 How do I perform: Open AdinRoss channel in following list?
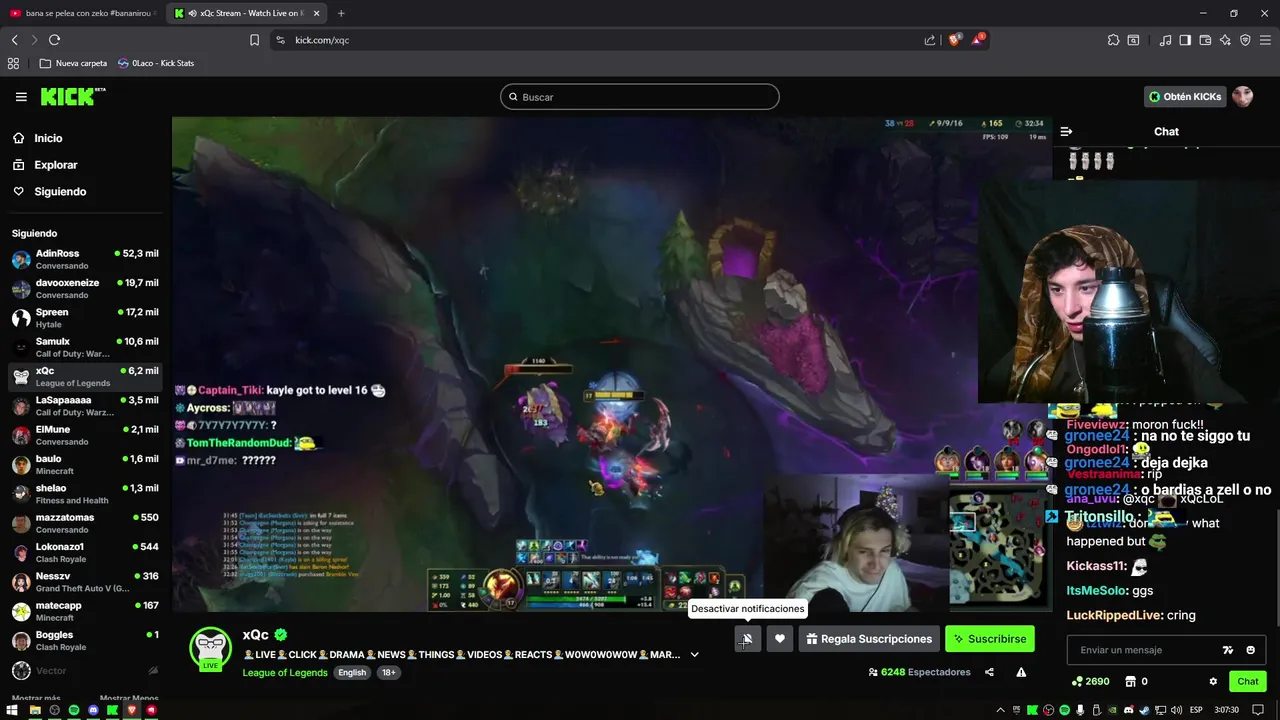tap(85, 259)
